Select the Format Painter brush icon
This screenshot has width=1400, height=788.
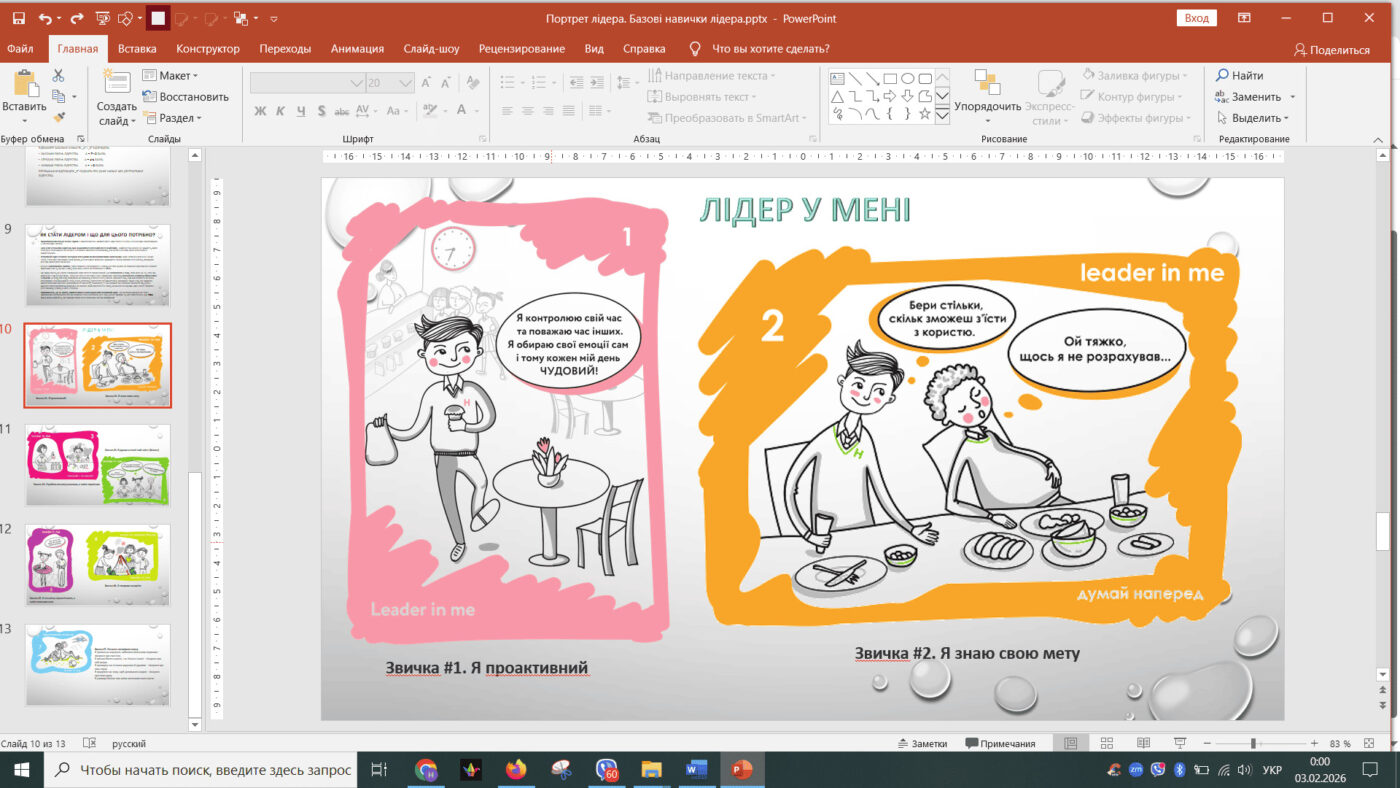58,117
